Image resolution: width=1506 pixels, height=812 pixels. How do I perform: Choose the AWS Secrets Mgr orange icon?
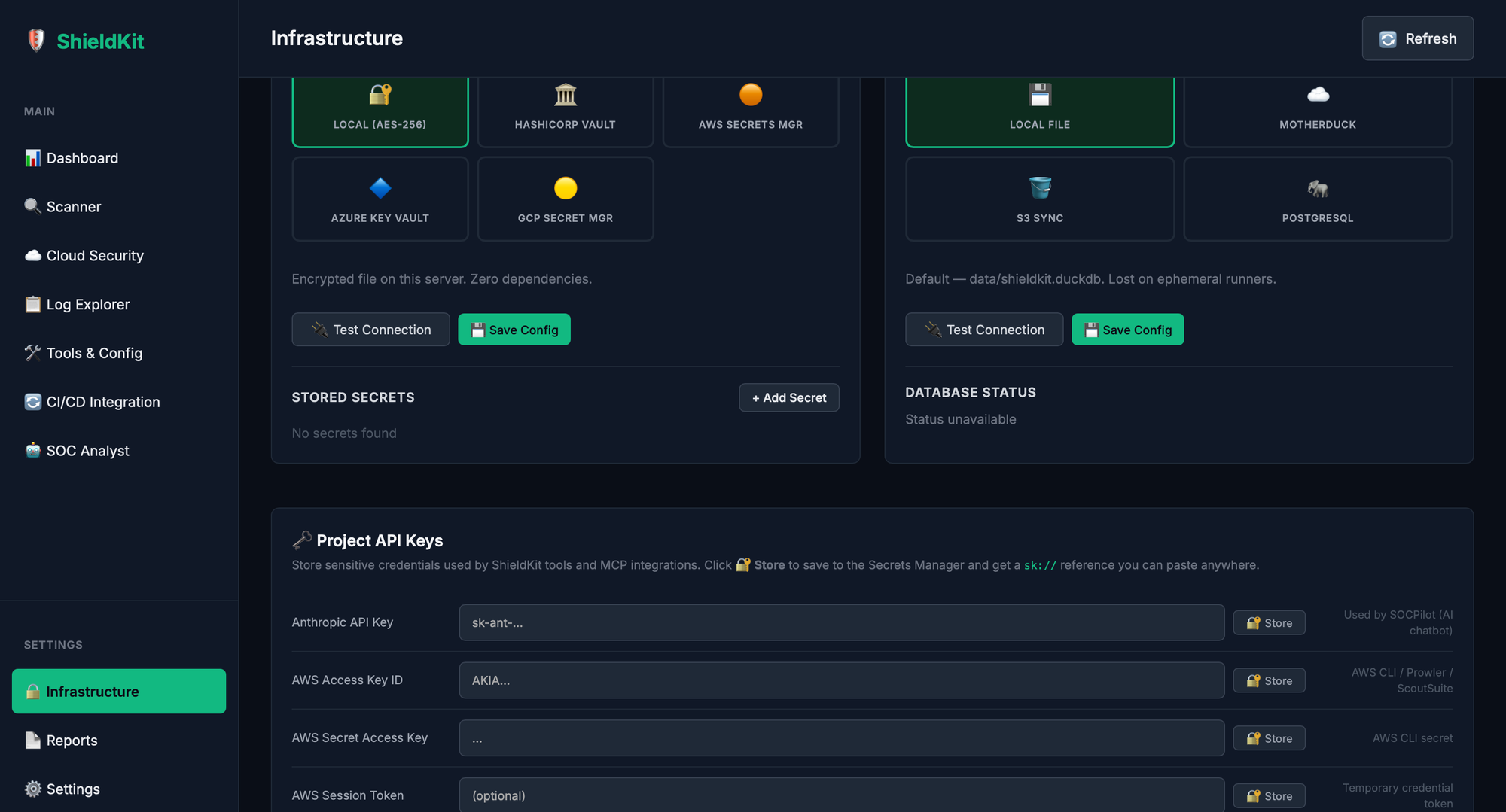[x=750, y=95]
